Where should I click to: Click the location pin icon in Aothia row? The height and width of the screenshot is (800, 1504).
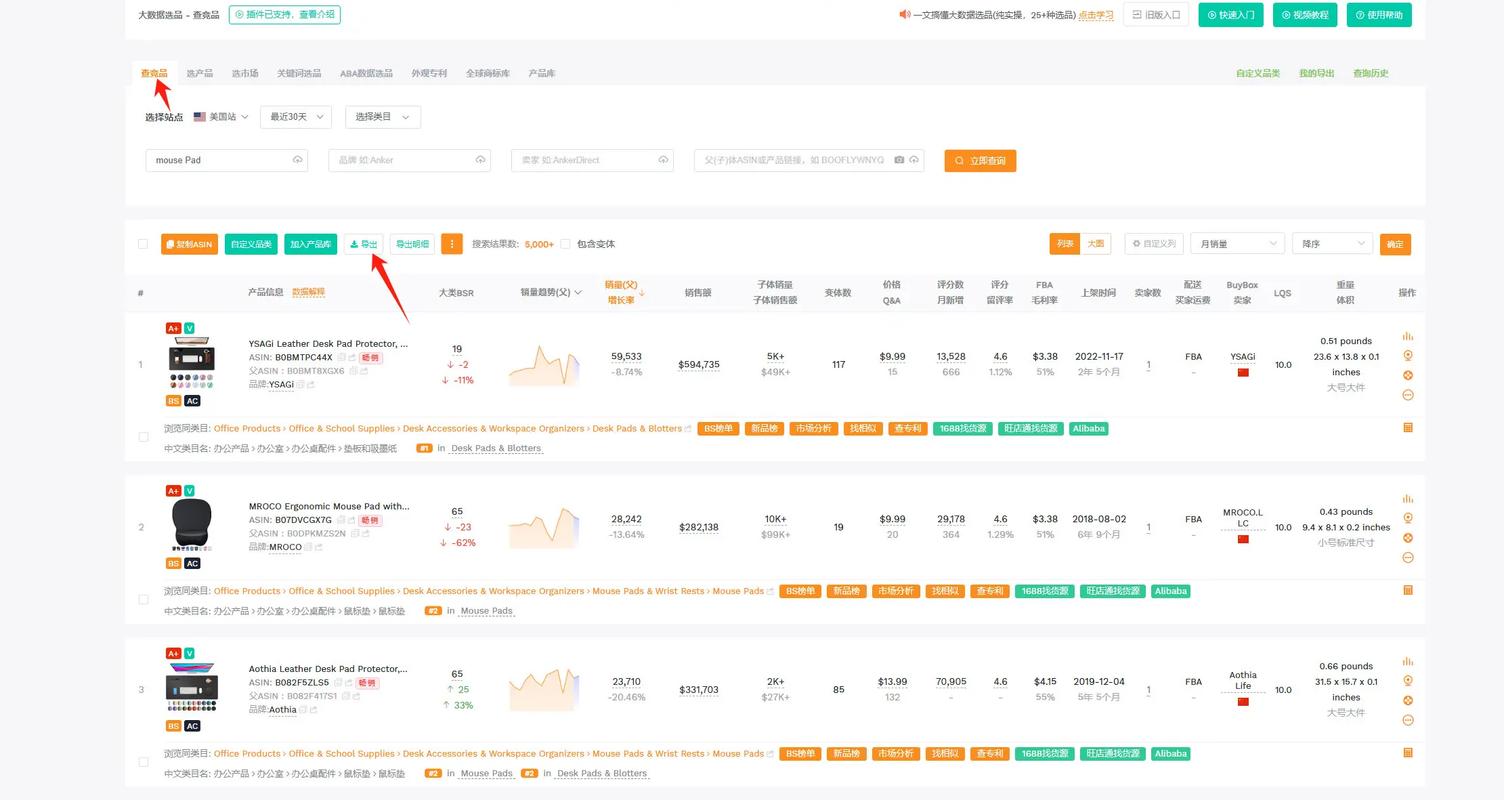(1408, 681)
